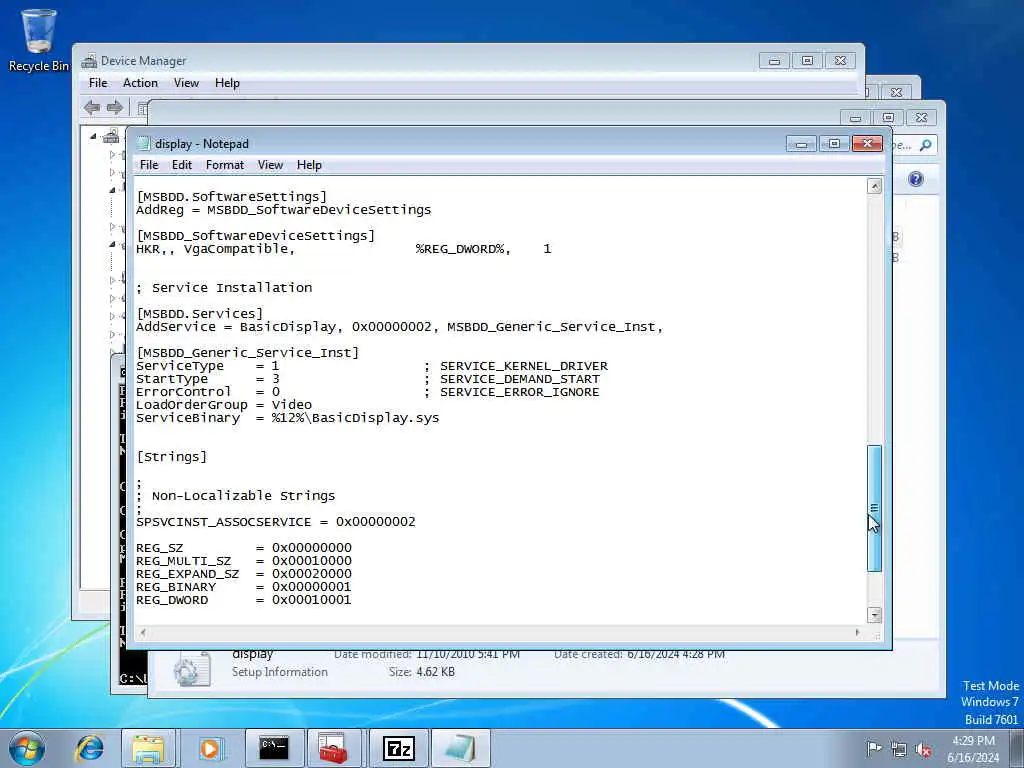Click 'Size: 4.62 KB' in Explorer details pane

(422, 671)
